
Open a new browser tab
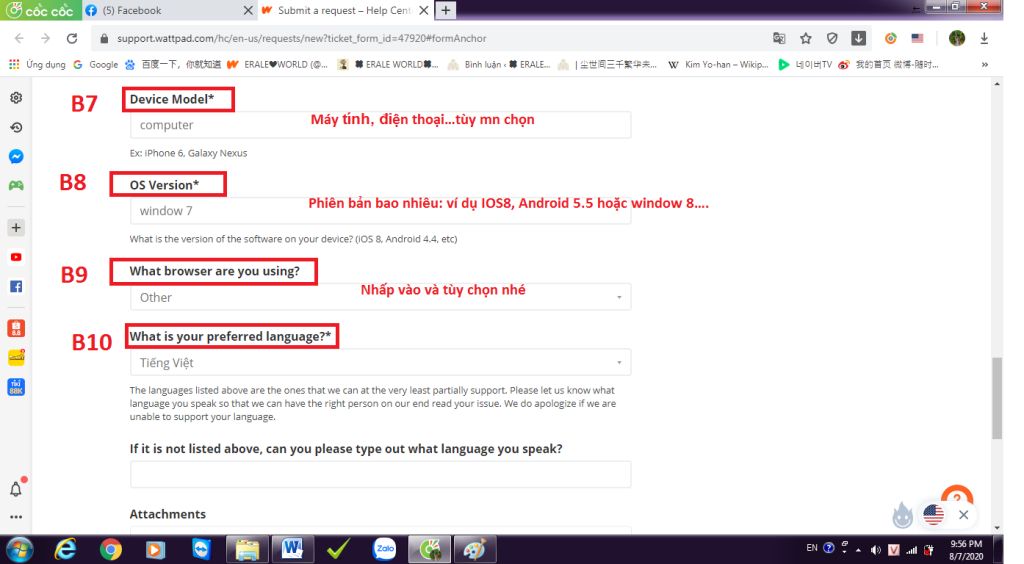pos(446,10)
